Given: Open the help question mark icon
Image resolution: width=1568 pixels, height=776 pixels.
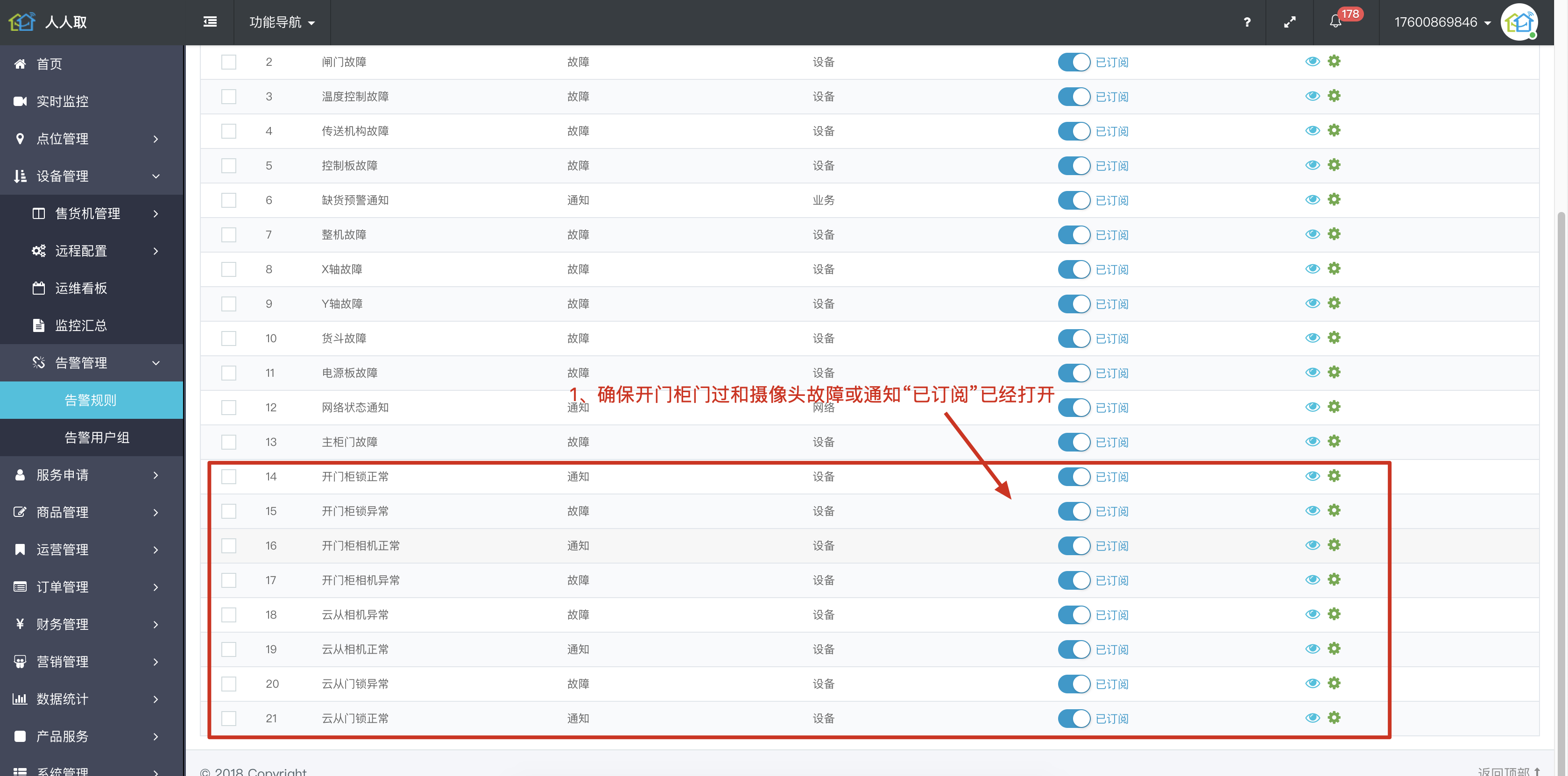Looking at the screenshot, I should tap(1247, 22).
